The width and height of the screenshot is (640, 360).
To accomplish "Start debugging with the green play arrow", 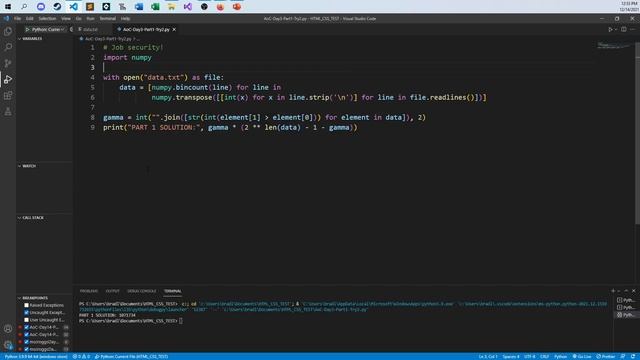I will [x=27, y=29].
